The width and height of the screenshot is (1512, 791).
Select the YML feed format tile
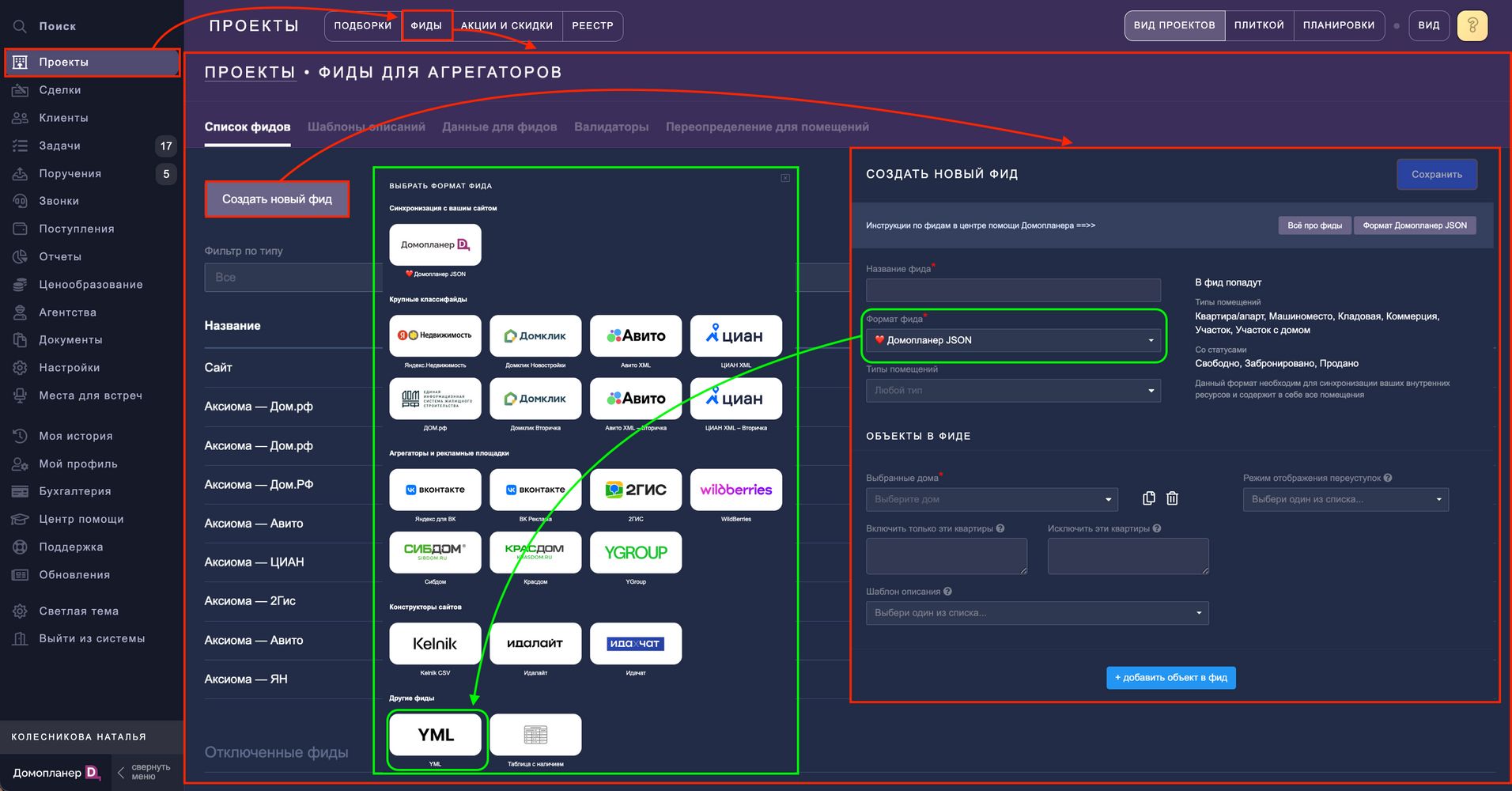pos(435,735)
